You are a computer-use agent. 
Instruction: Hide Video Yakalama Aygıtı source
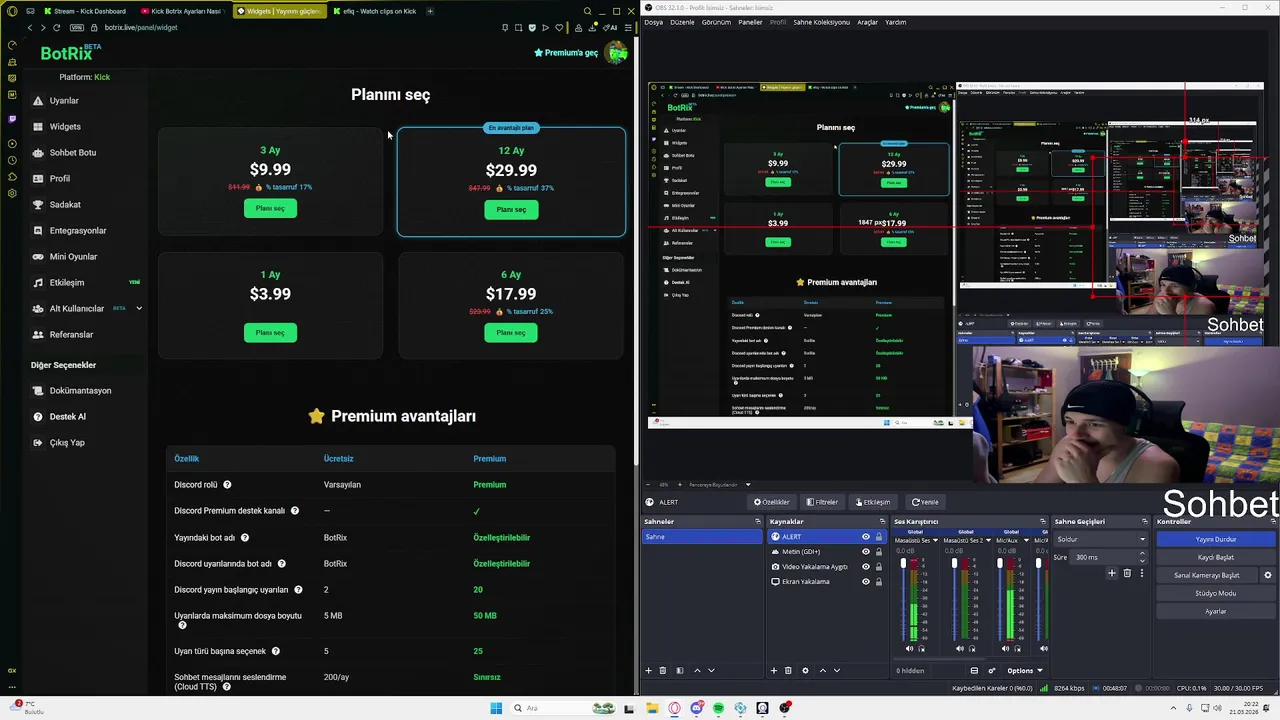coord(866,567)
